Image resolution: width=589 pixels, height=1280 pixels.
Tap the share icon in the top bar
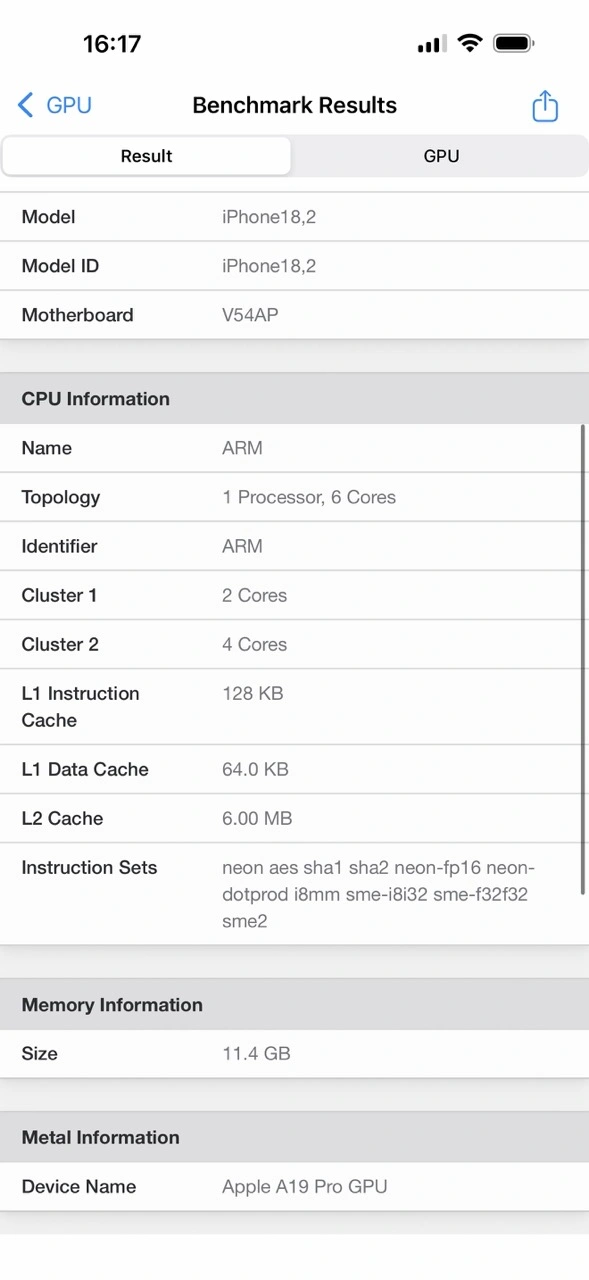click(x=544, y=105)
